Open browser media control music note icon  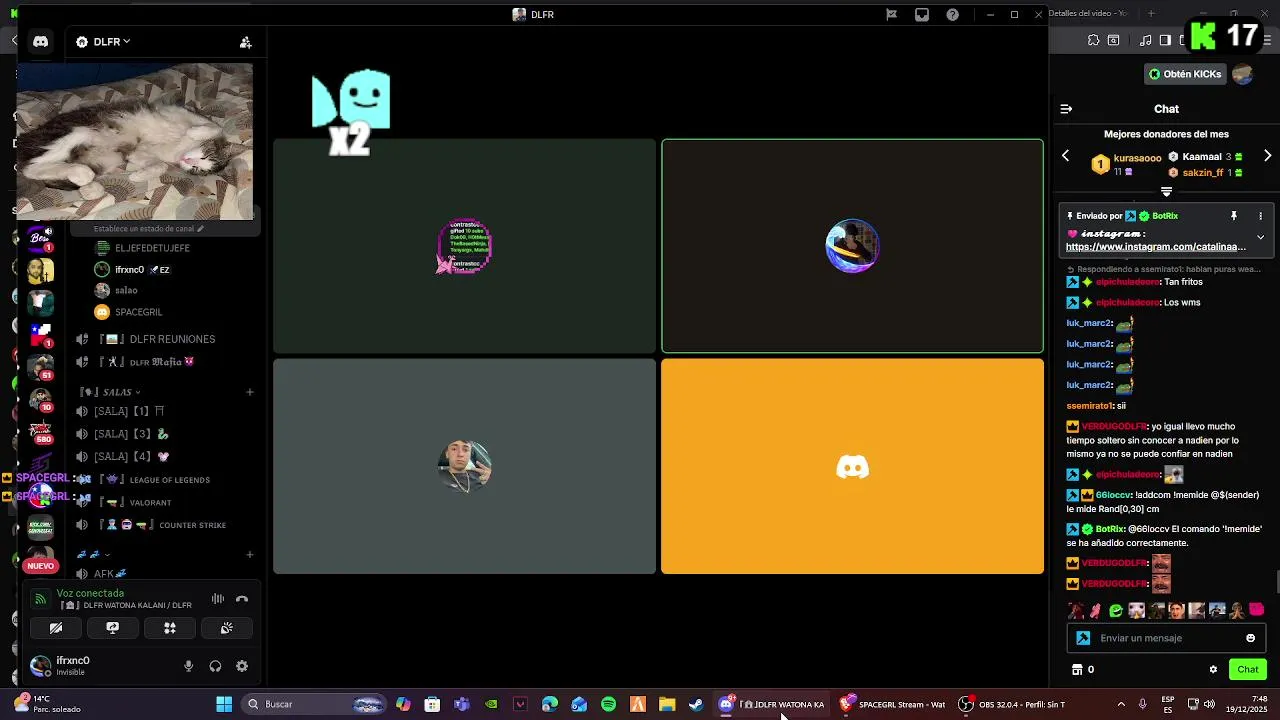1146,41
